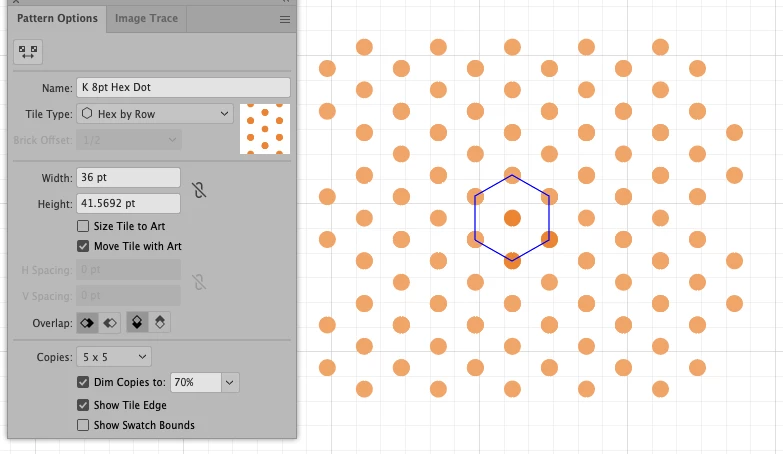Select the dark dot on hexagon's lower-right vertex

[549, 239]
